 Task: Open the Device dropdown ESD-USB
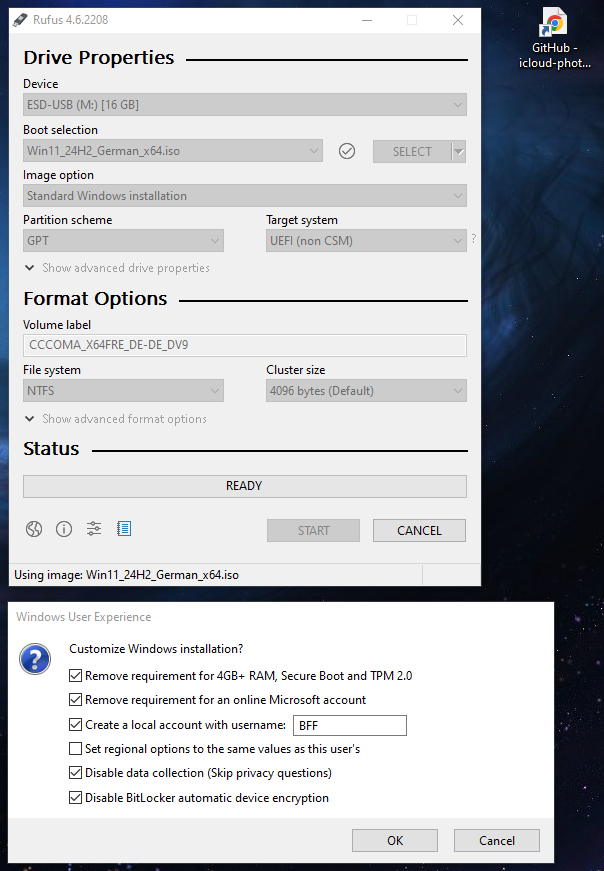(244, 104)
